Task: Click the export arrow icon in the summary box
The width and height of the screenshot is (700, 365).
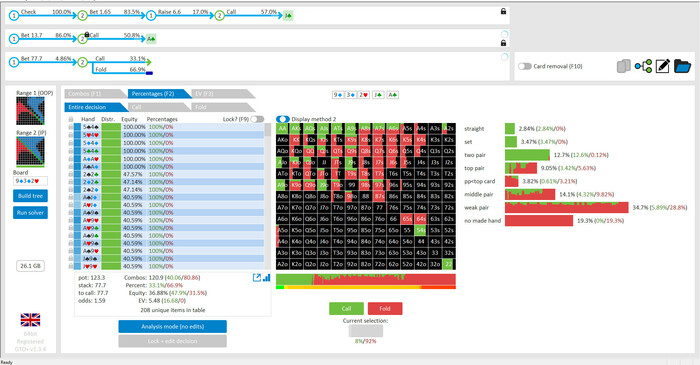Action: [x=257, y=278]
